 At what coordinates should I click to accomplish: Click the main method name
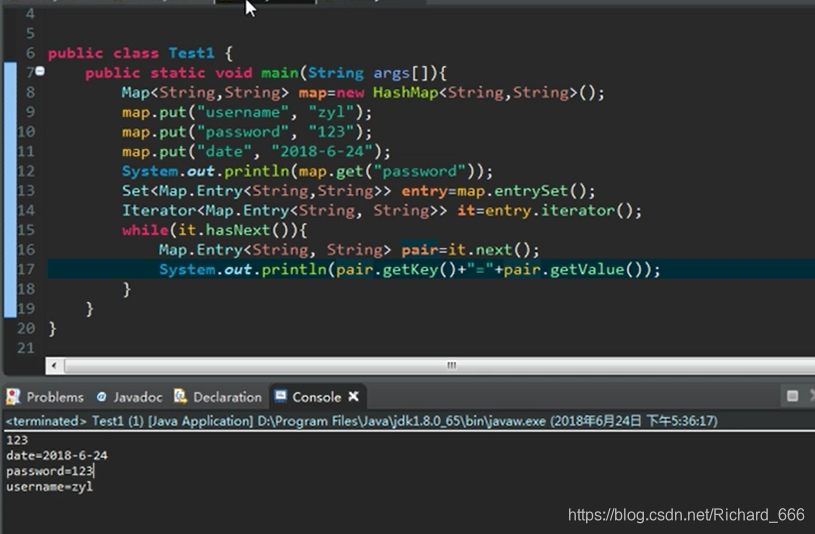(280, 73)
